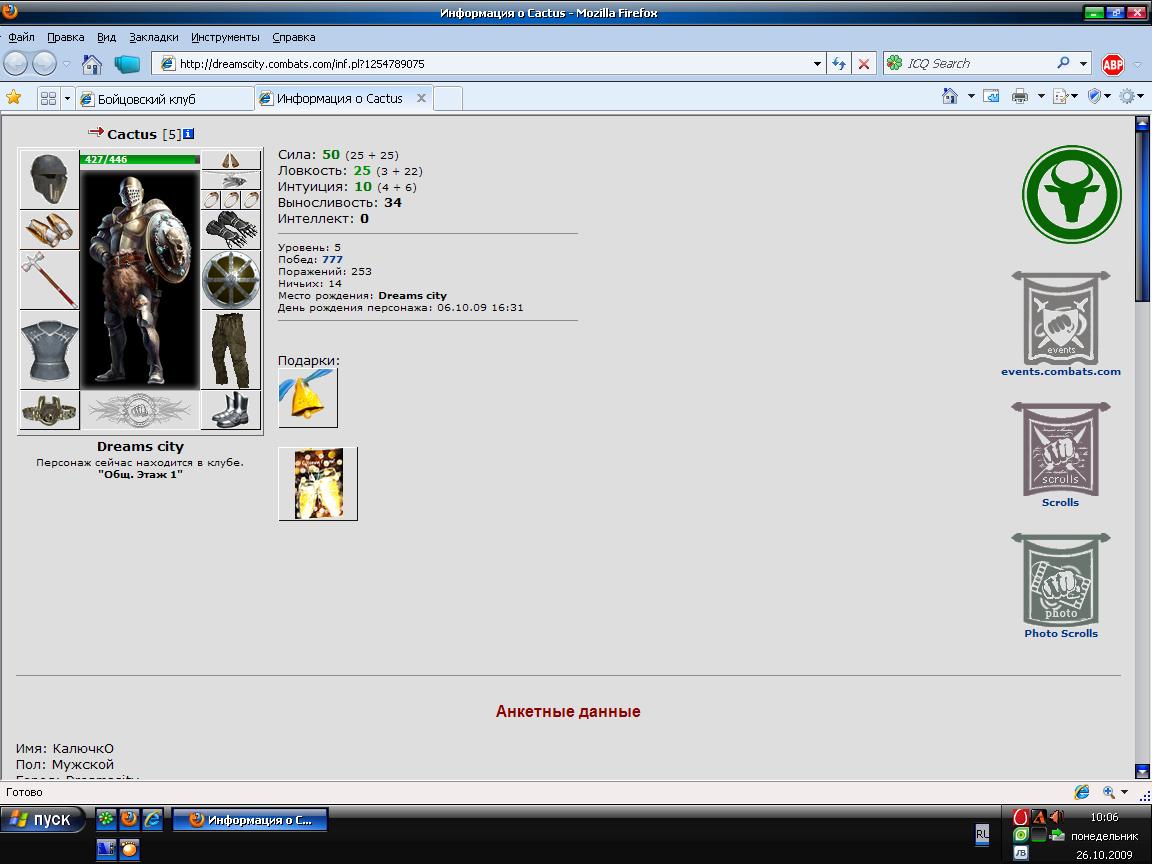Click the printer icon in toolbar
The image size is (1152, 864).
click(1020, 96)
